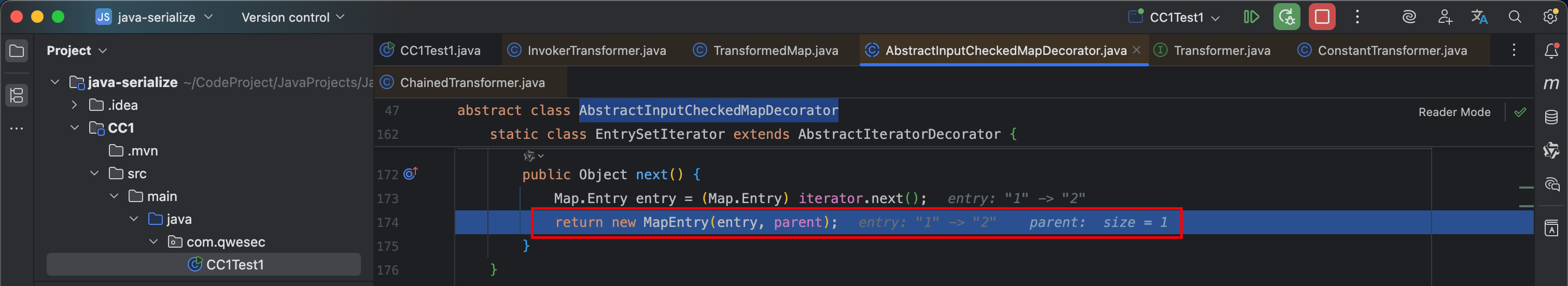Rerun the CC1Test1 debug session
The width and height of the screenshot is (1568, 286).
click(1286, 17)
